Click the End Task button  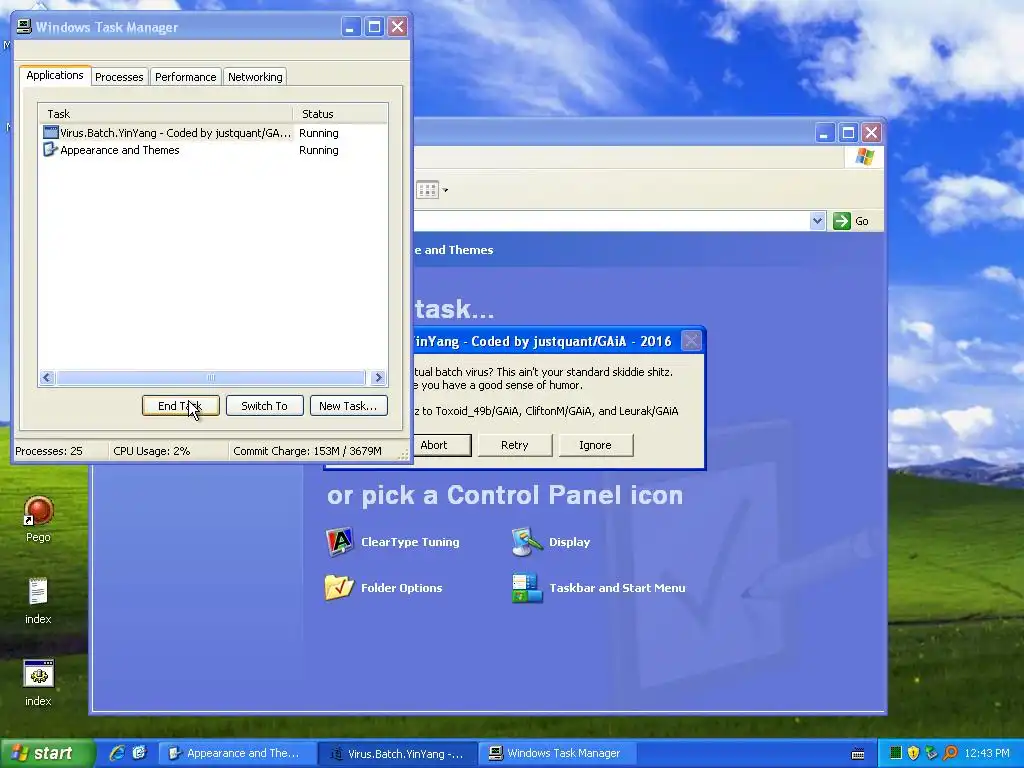(x=180, y=406)
